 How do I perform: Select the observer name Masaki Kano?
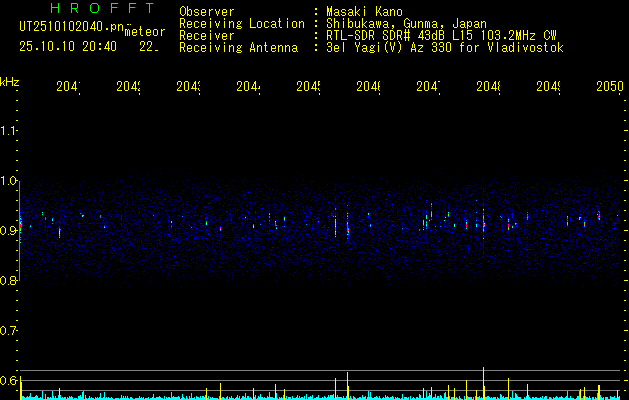click(364, 12)
